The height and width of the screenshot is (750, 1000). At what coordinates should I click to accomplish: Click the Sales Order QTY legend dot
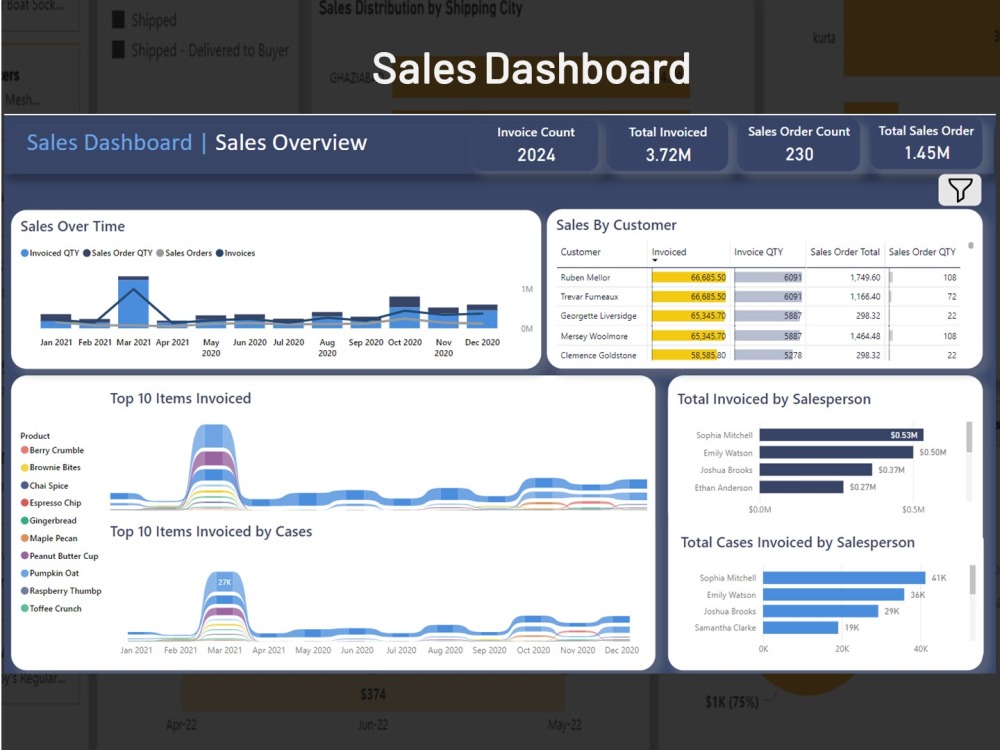coord(90,253)
